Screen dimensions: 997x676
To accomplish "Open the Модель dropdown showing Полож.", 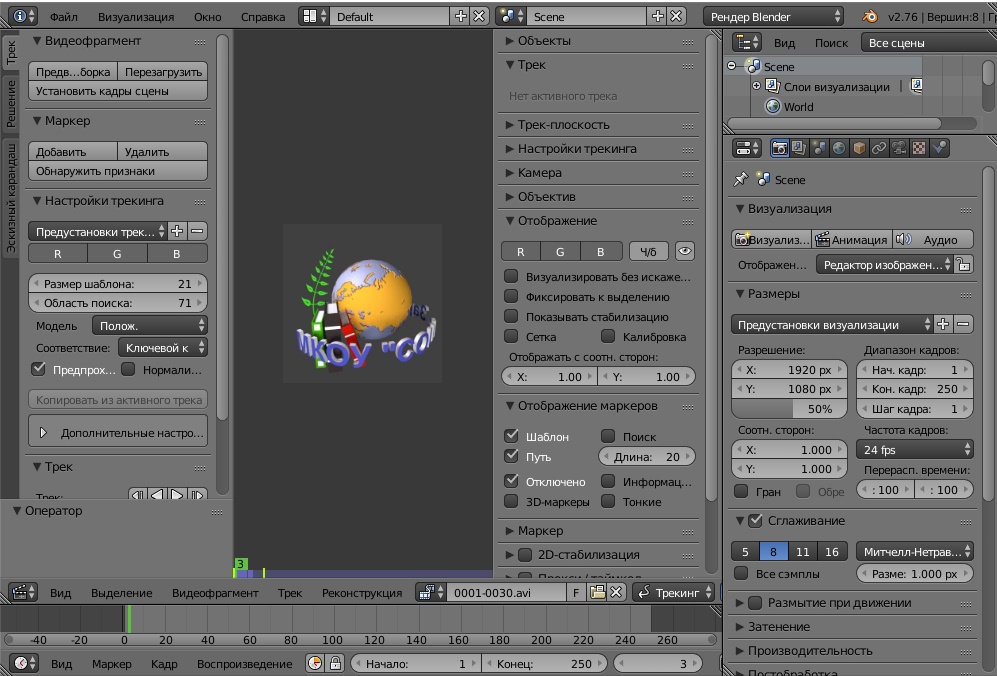I will pyautogui.click(x=149, y=326).
